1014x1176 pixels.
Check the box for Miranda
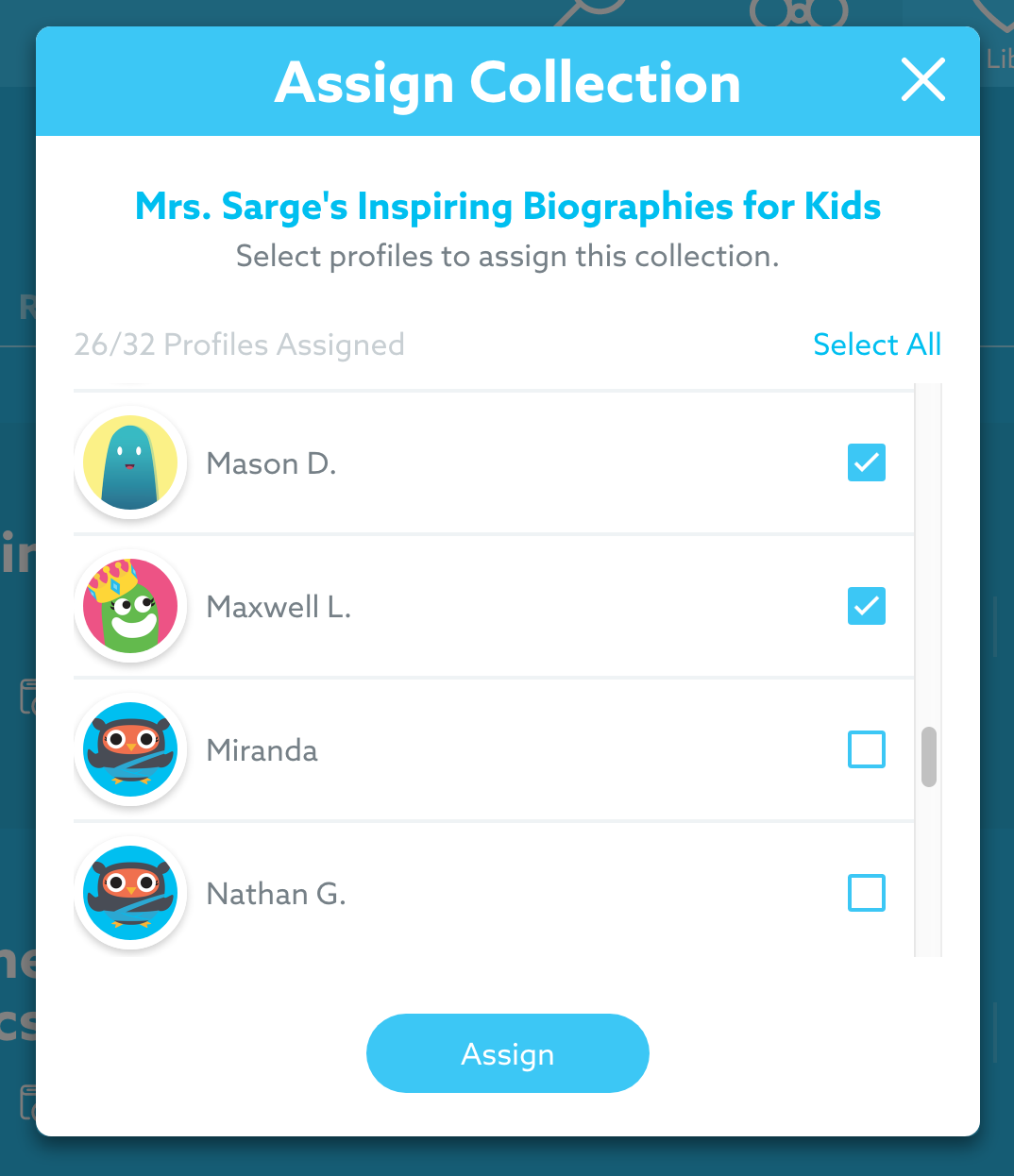tap(866, 749)
